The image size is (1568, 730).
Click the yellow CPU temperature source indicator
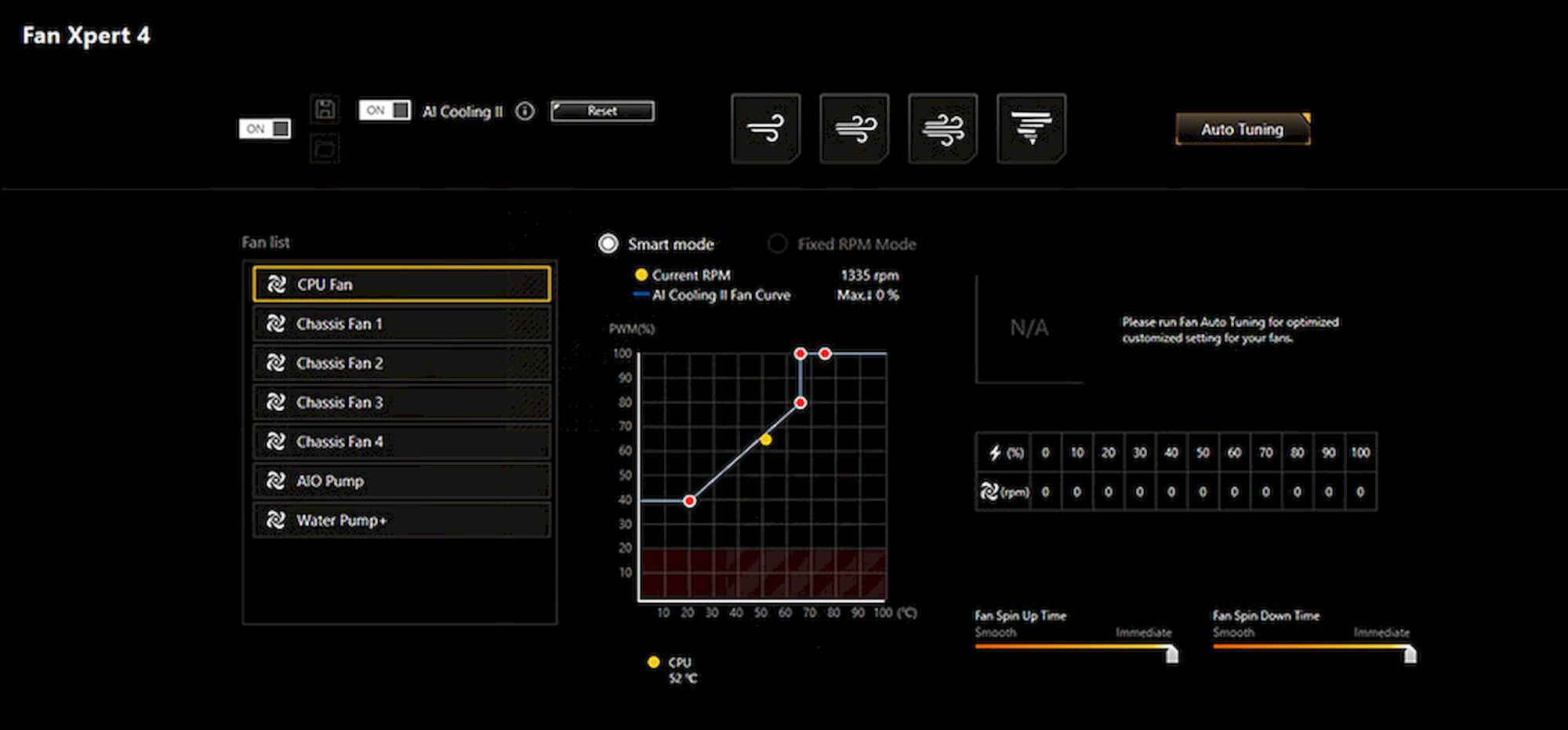coord(653,662)
